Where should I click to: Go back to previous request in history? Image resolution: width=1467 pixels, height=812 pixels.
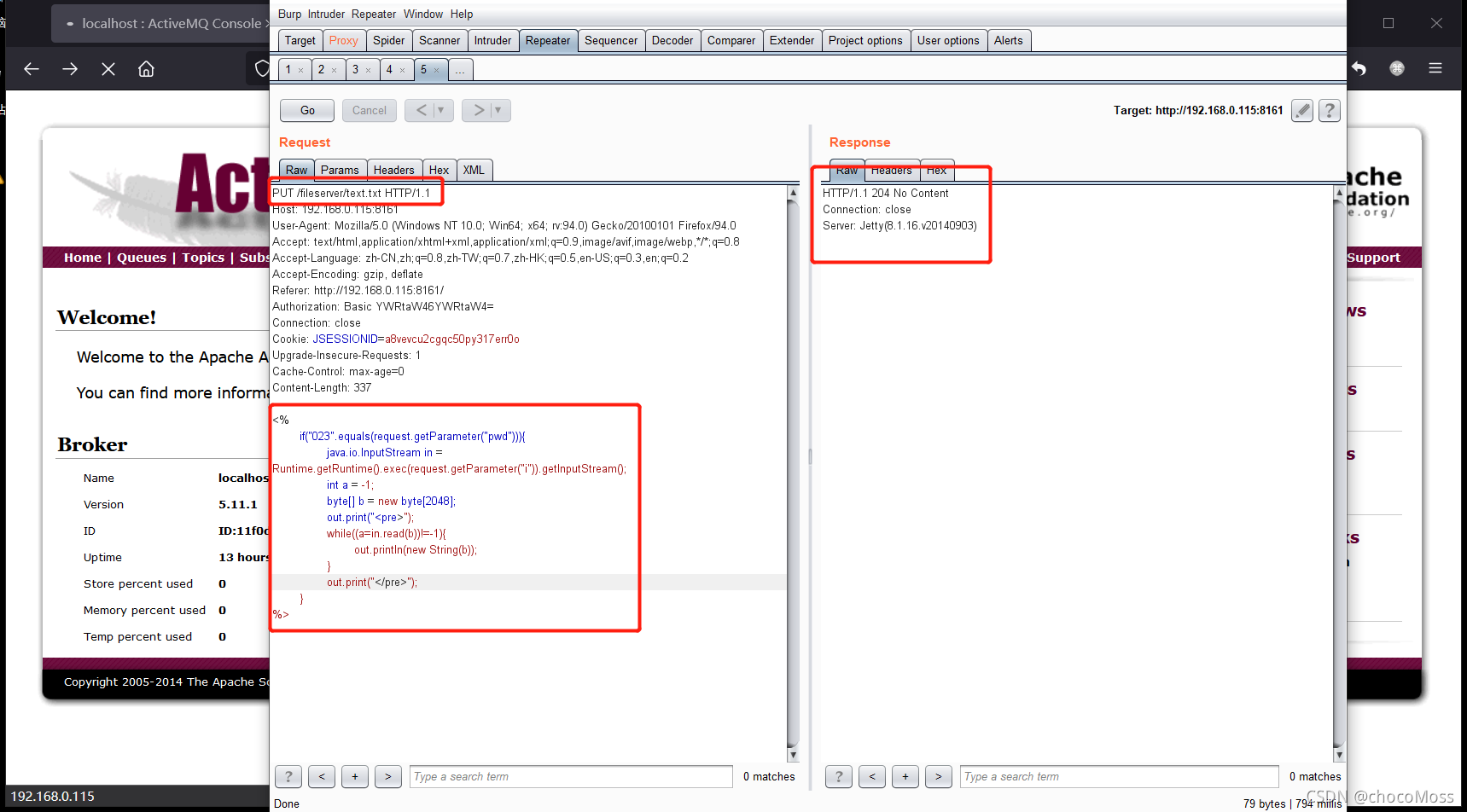[421, 110]
